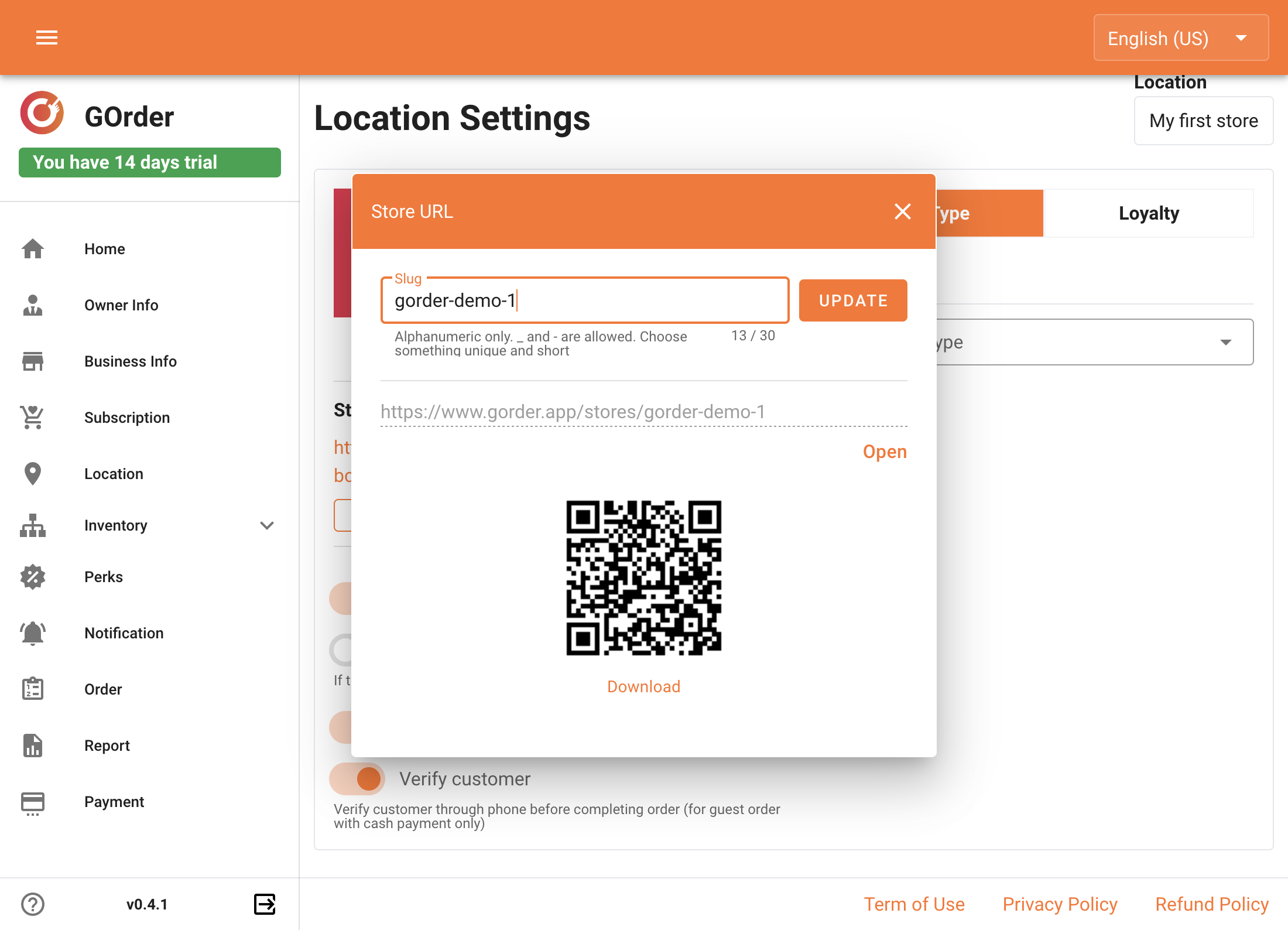Open the Term of Use link
This screenshot has width=1288, height=930.
(x=914, y=904)
